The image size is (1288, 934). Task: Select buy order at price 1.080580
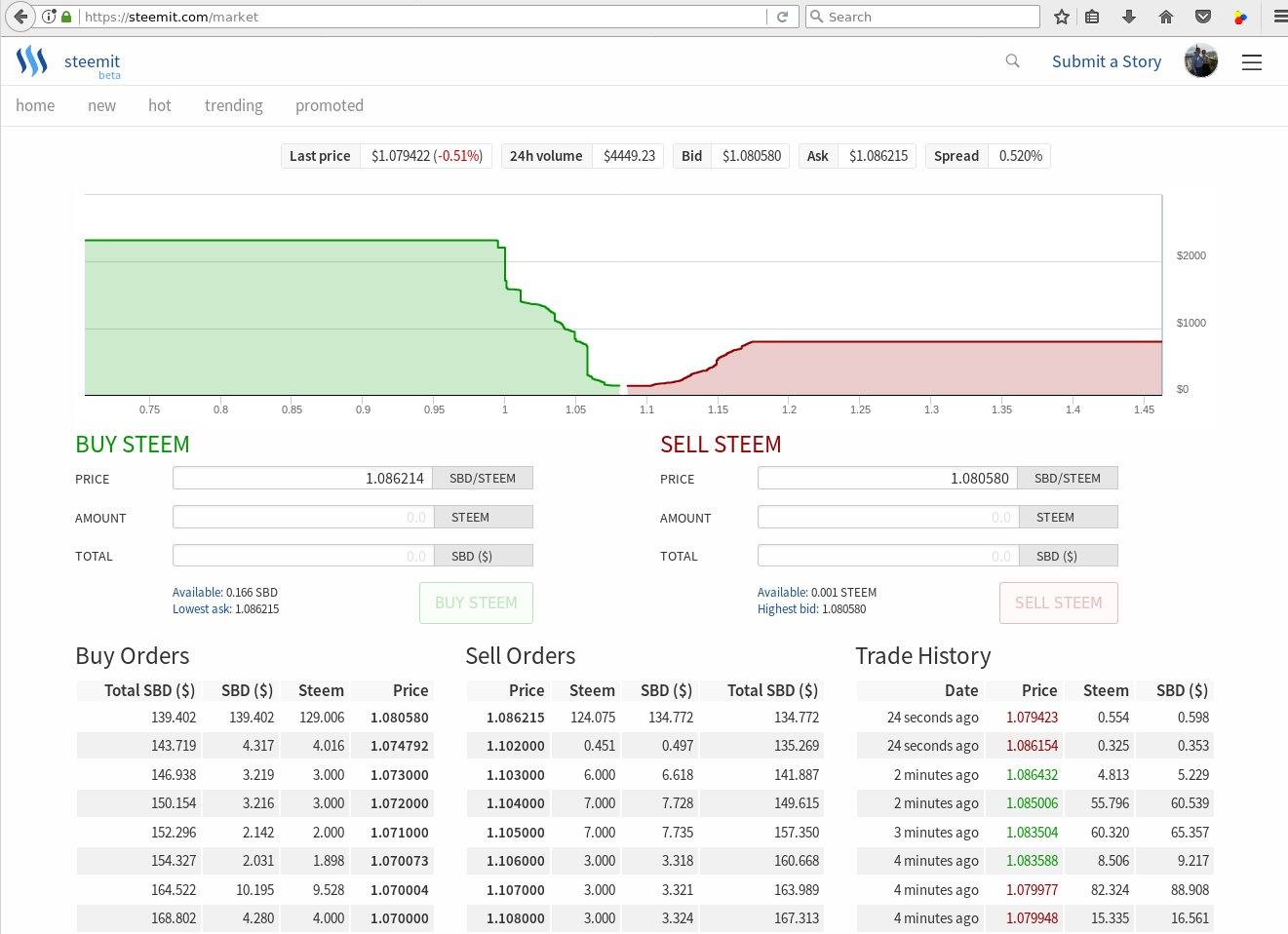[x=254, y=718]
